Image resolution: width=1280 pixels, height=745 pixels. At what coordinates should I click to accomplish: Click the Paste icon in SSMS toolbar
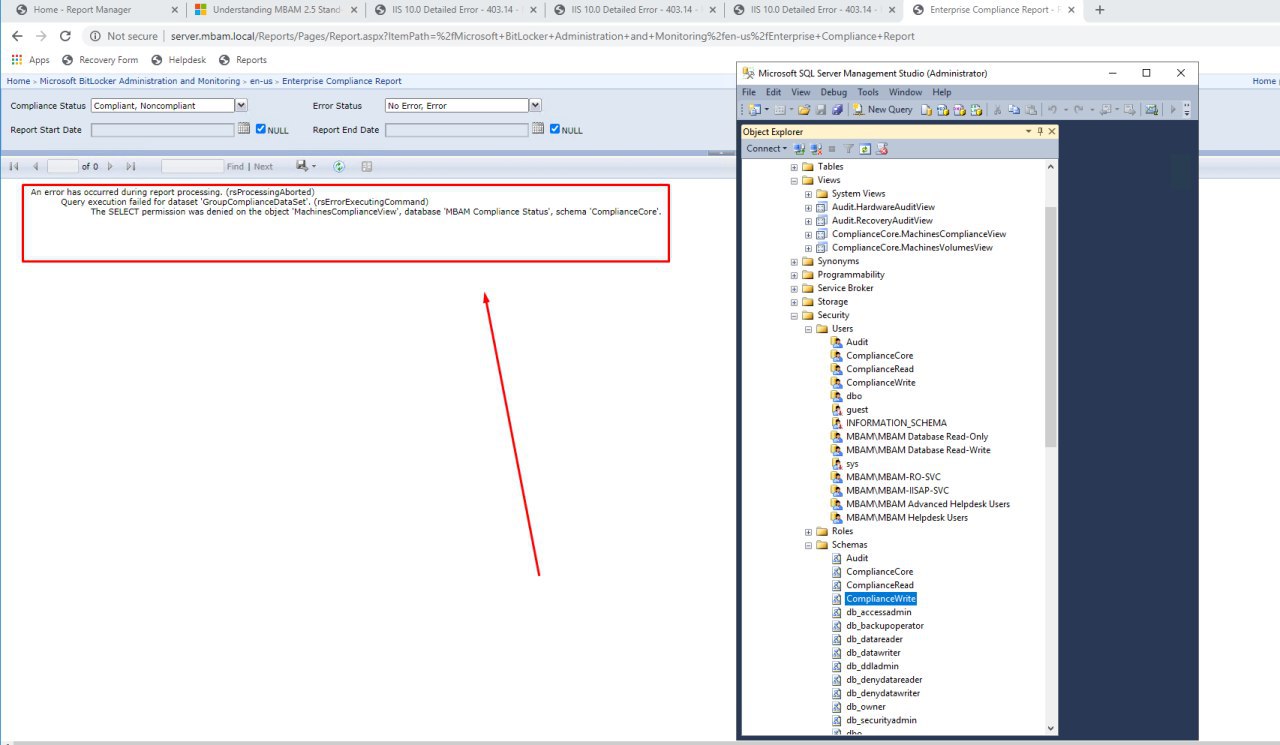(1031, 109)
